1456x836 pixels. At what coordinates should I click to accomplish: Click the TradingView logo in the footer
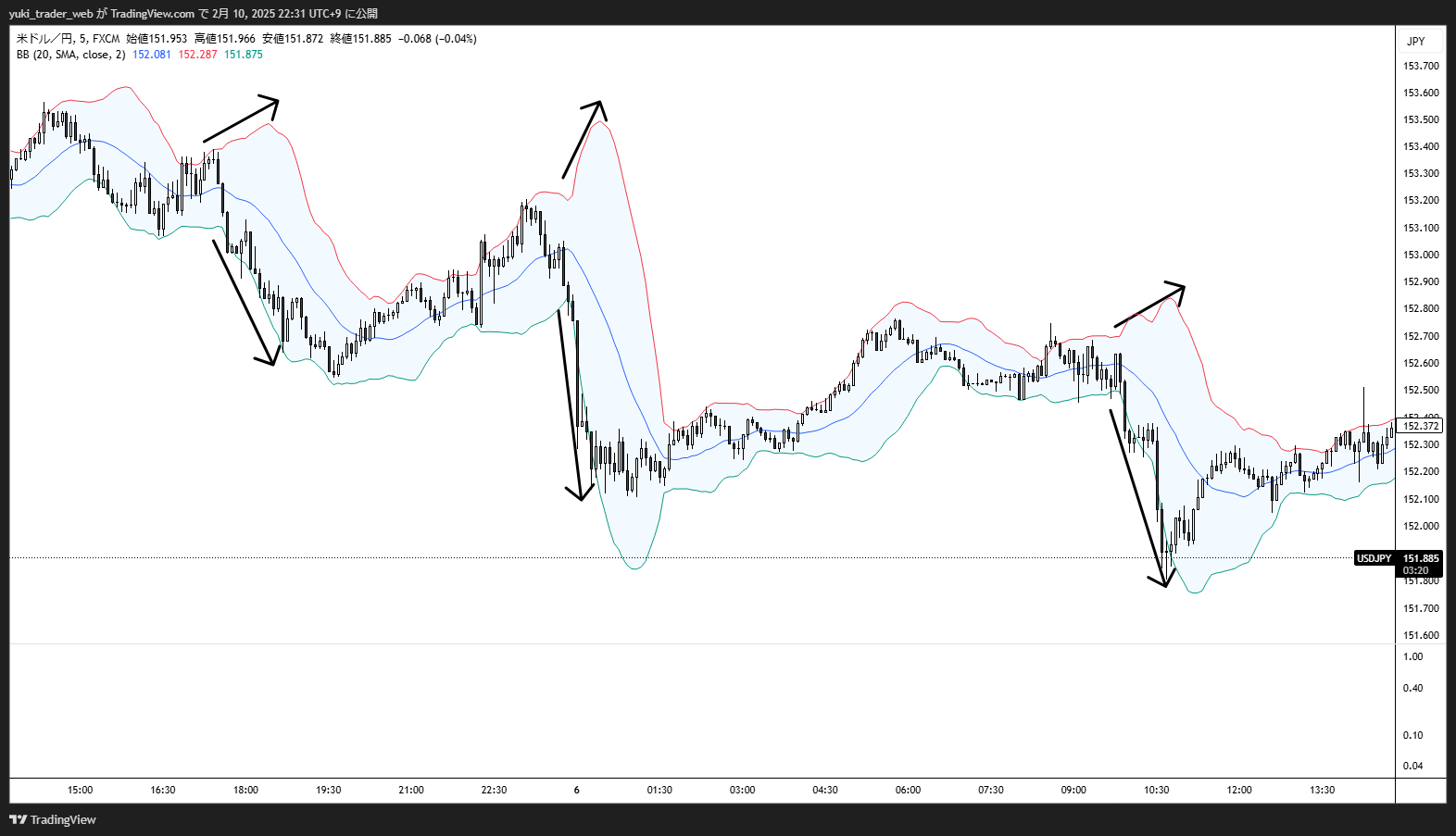[53, 819]
